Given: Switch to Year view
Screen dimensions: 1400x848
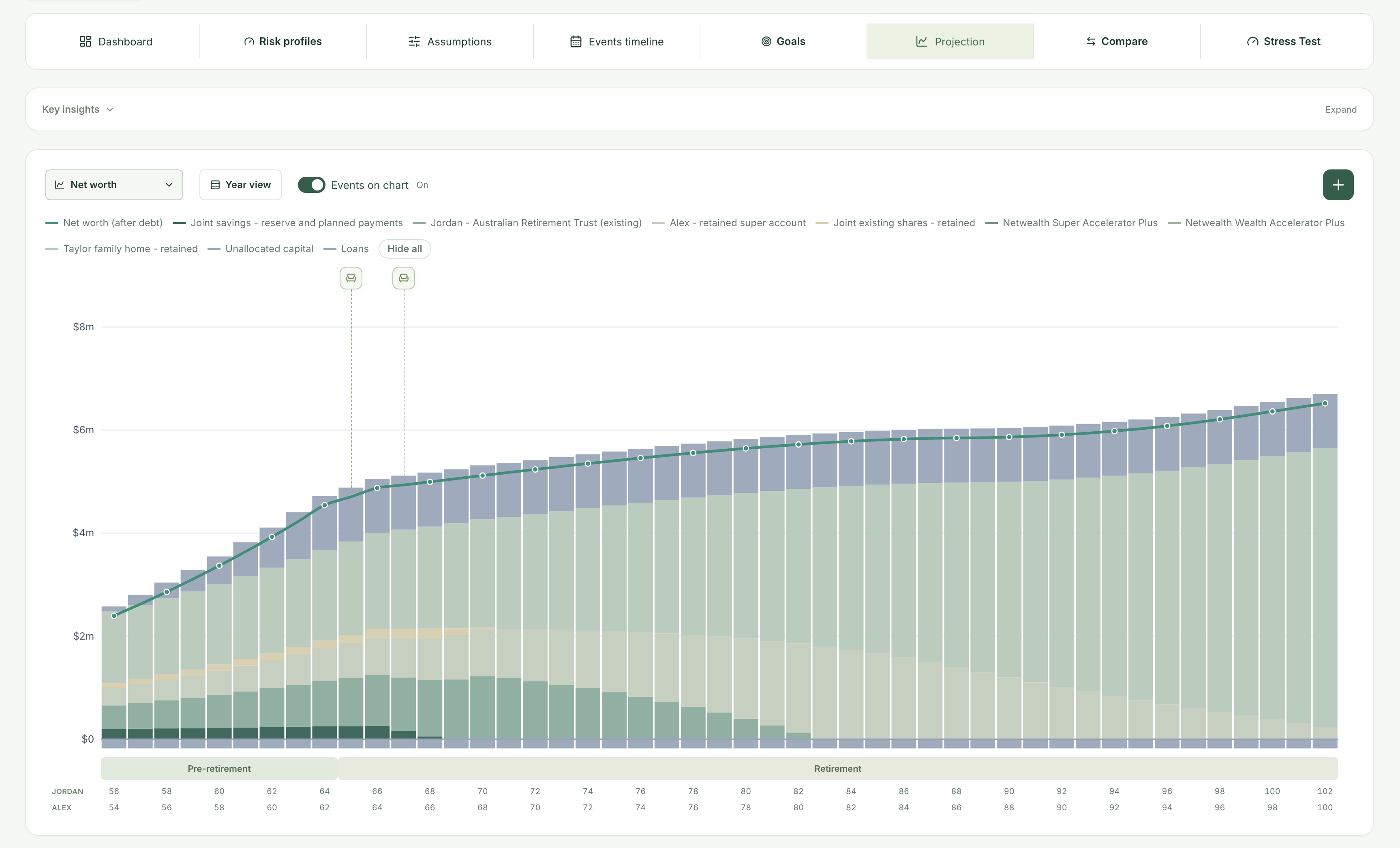Looking at the screenshot, I should (240, 185).
